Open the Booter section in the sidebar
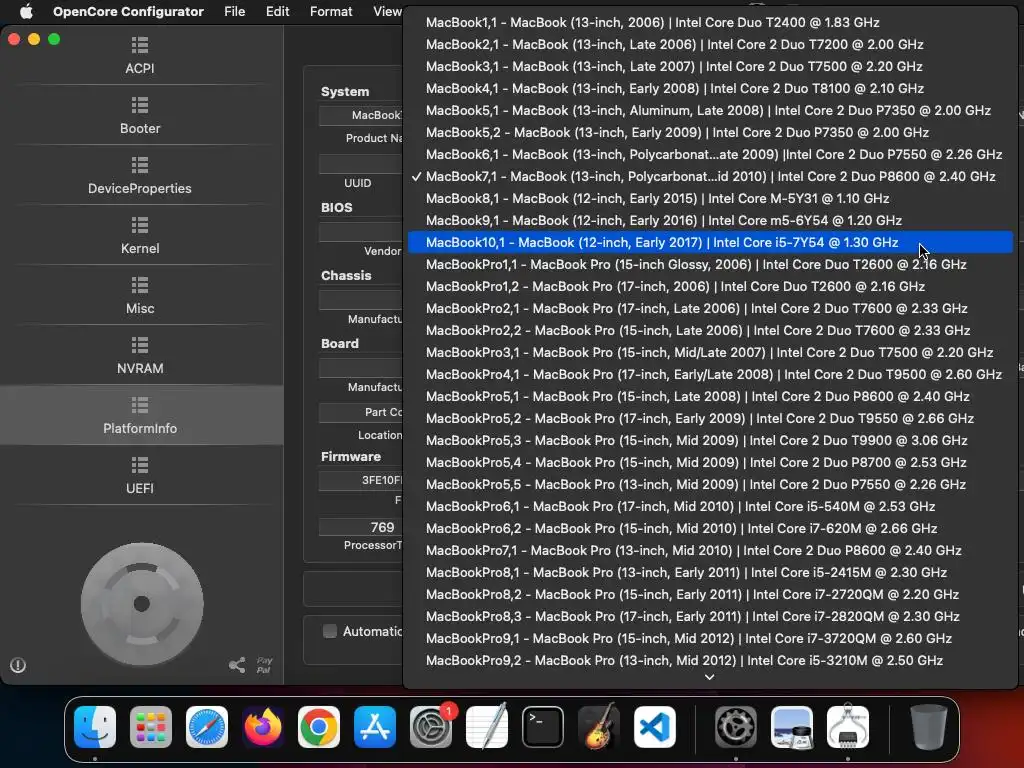The width and height of the screenshot is (1024, 768). pos(140,116)
